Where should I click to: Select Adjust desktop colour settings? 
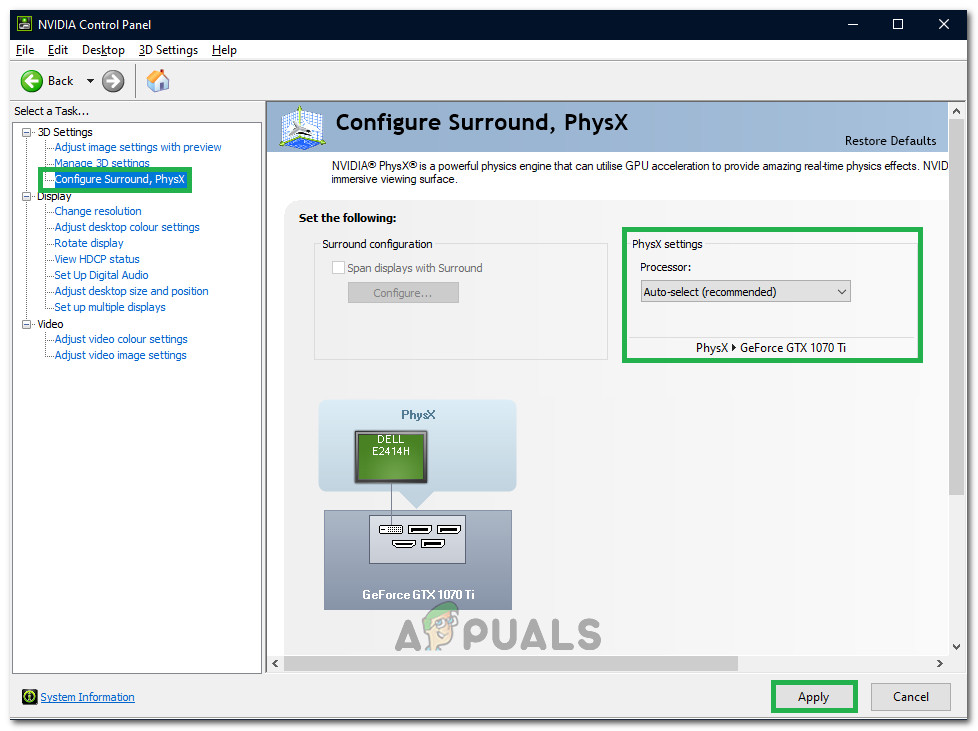click(x=127, y=227)
